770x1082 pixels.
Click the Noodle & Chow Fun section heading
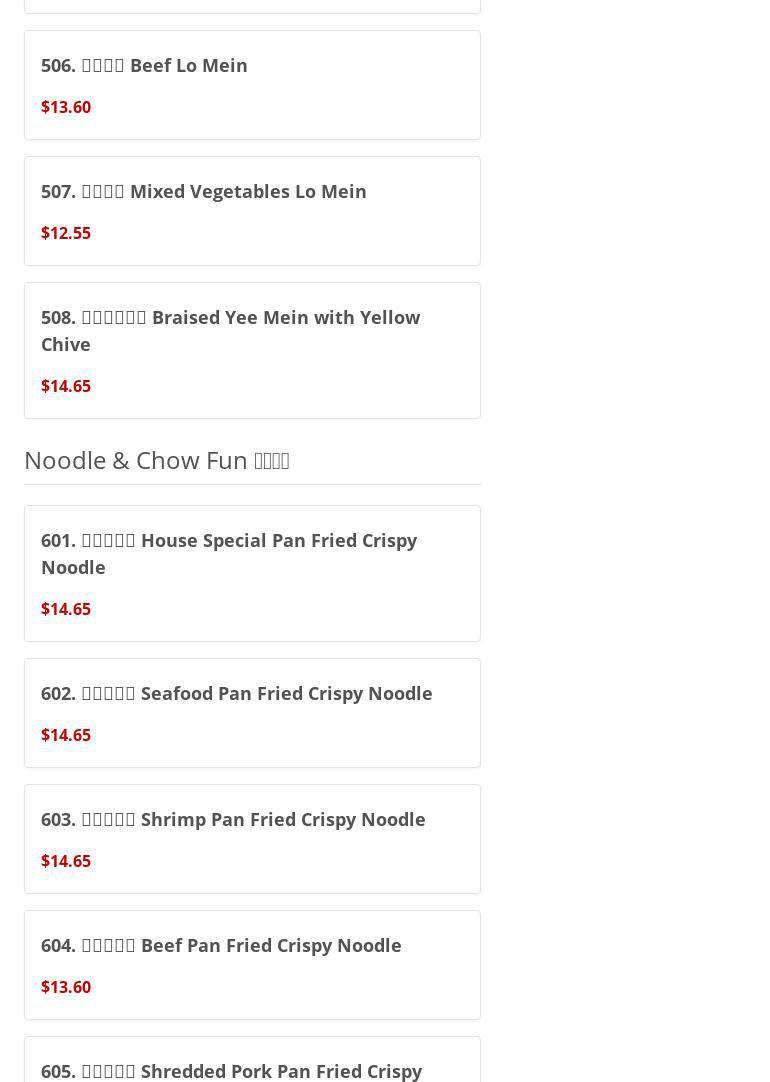pos(156,460)
